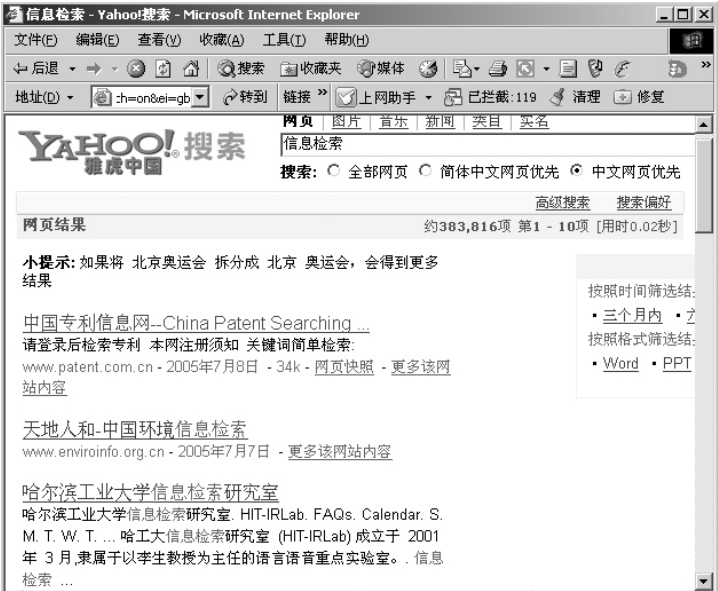The width and height of the screenshot is (718, 591).
Task: Filter results by 三个月内
Action: click(x=632, y=315)
